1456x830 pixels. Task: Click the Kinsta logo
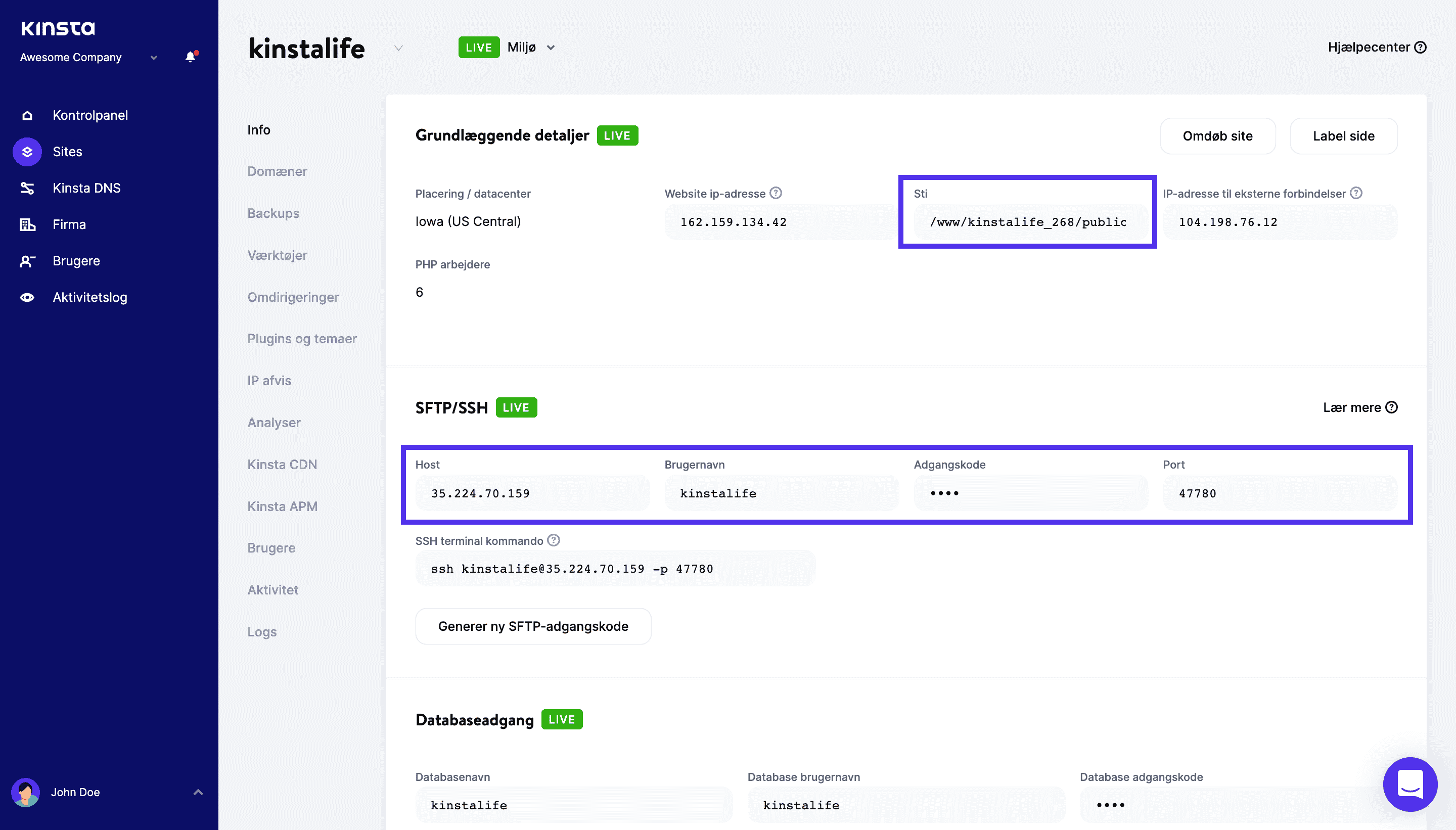(57, 27)
